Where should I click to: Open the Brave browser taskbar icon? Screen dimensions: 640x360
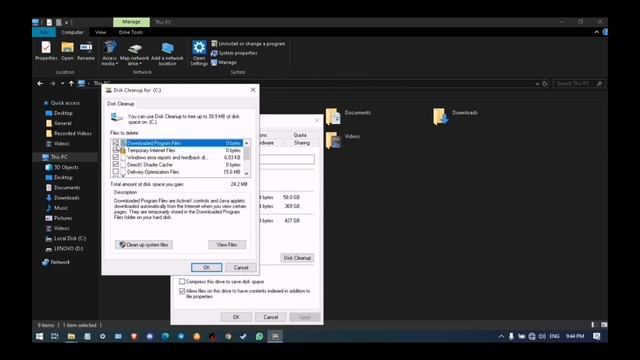tap(134, 336)
